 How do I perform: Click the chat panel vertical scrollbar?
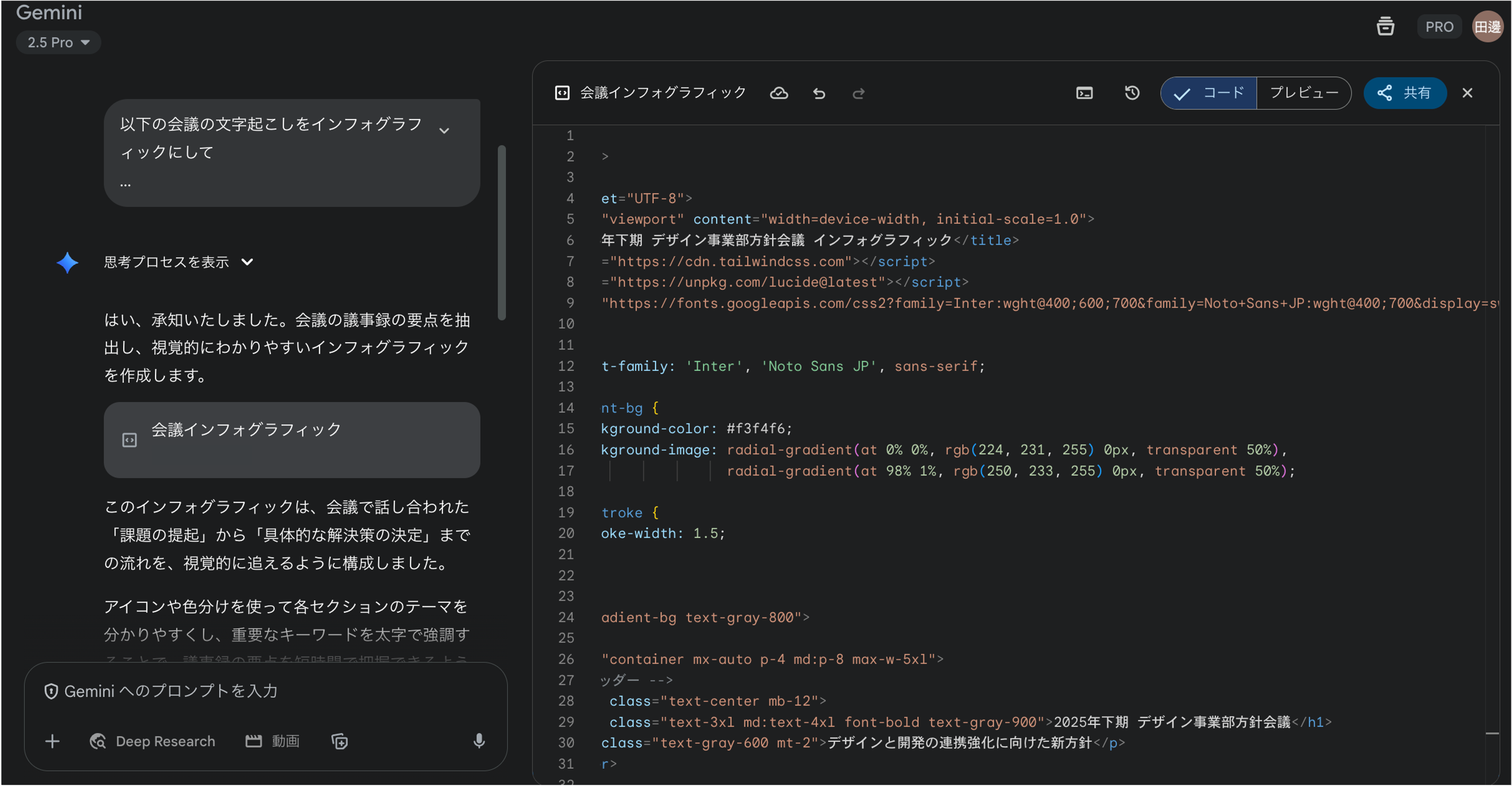pyautogui.click(x=501, y=233)
